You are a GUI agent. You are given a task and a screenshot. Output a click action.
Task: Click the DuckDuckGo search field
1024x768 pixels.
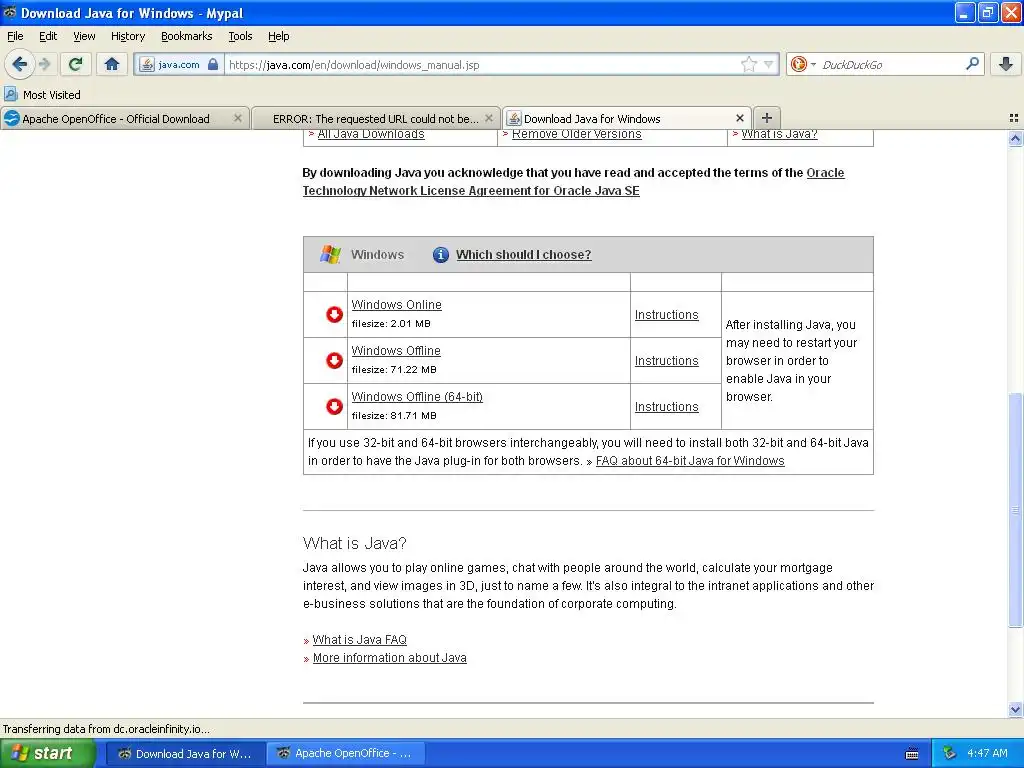point(891,64)
